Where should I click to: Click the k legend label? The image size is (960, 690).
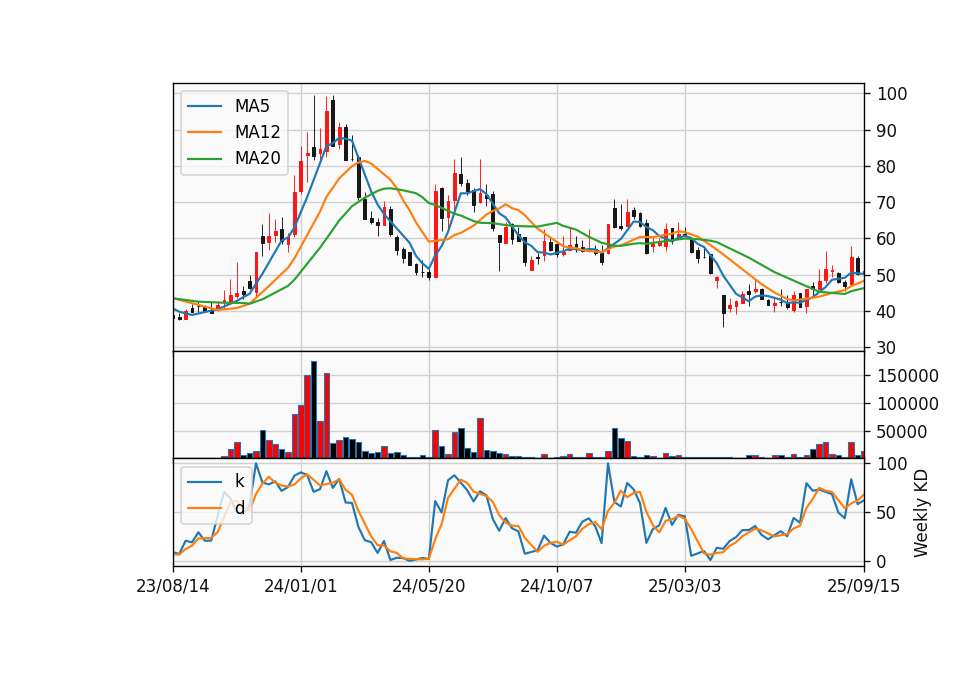pos(239,481)
